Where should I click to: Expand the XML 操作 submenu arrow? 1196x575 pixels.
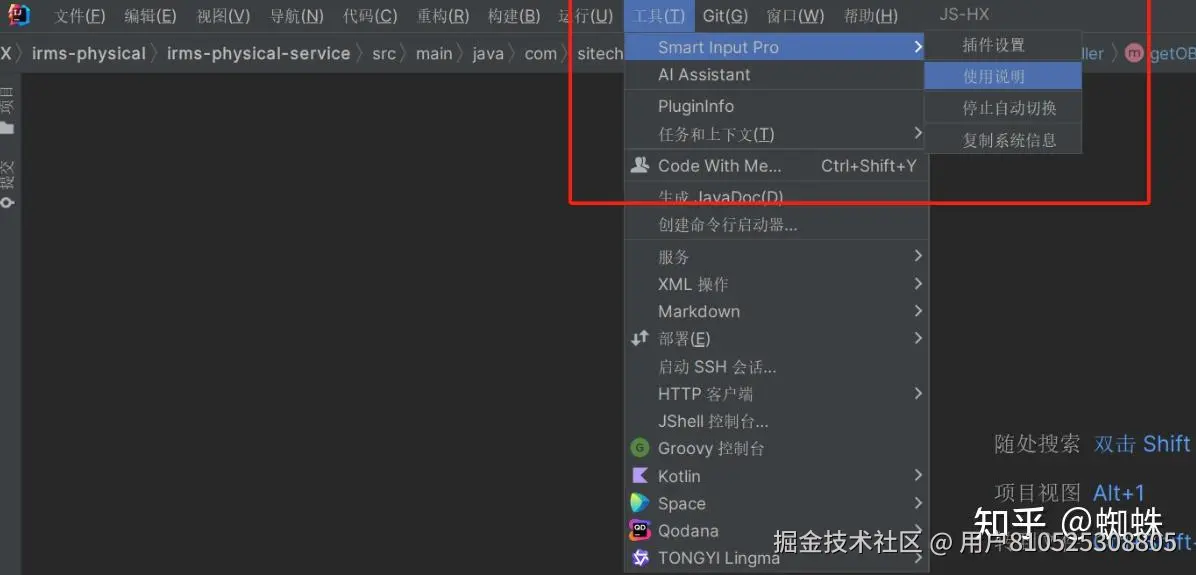918,284
